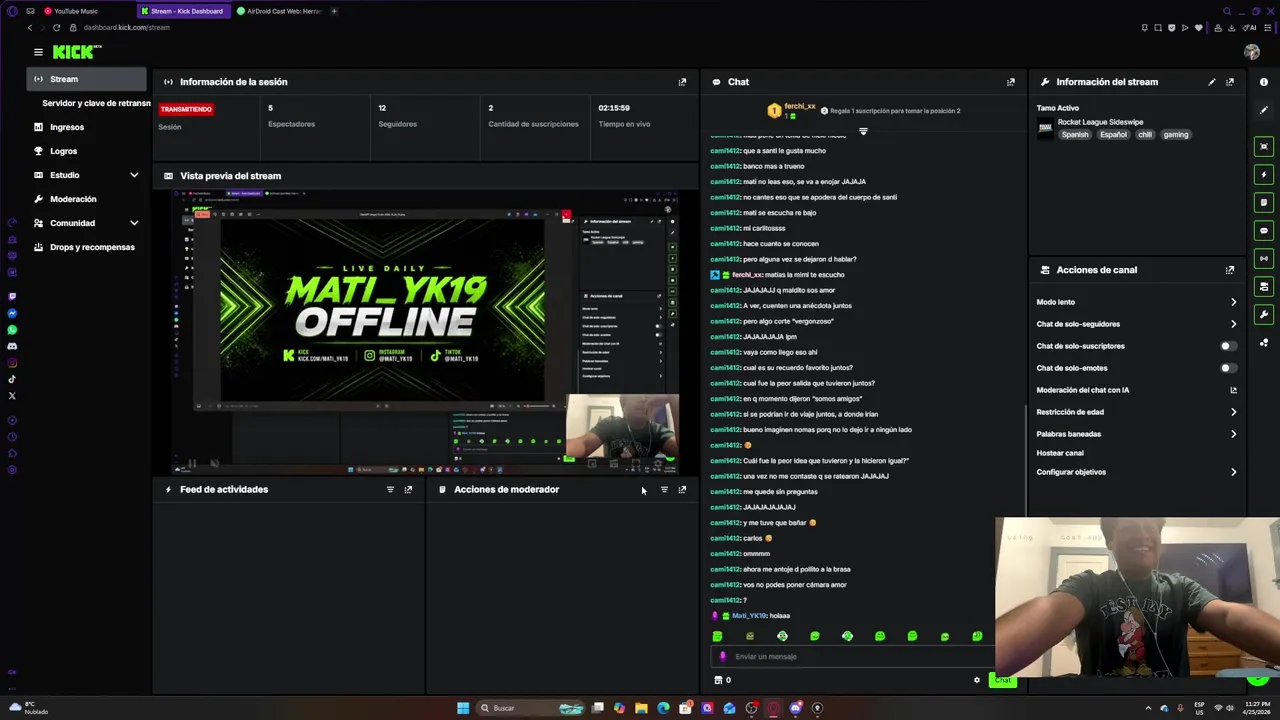
Task: Select Stream in the sidebar
Action: coord(87,79)
